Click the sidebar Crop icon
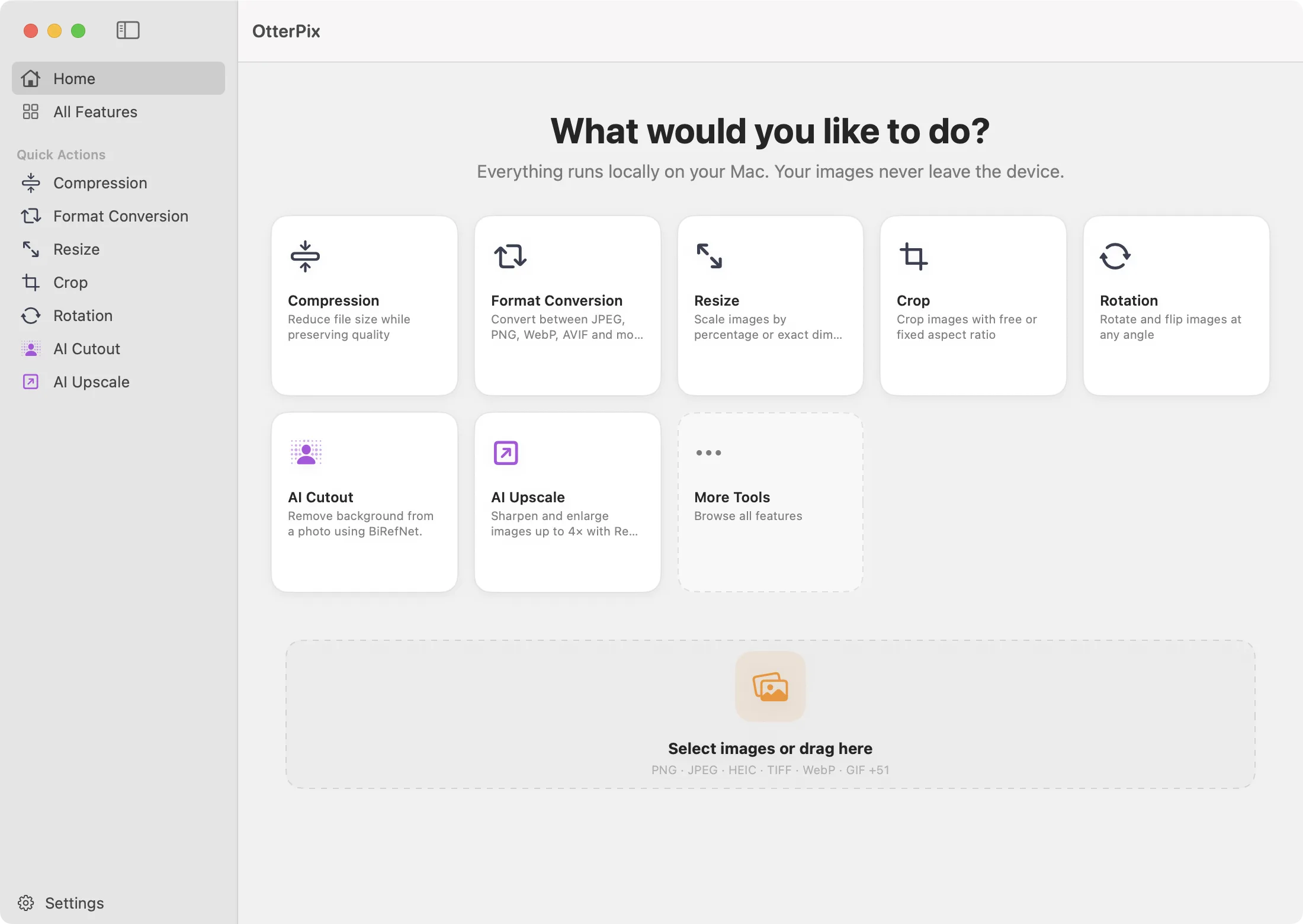Screen dimensions: 1303x924 (31, 283)
